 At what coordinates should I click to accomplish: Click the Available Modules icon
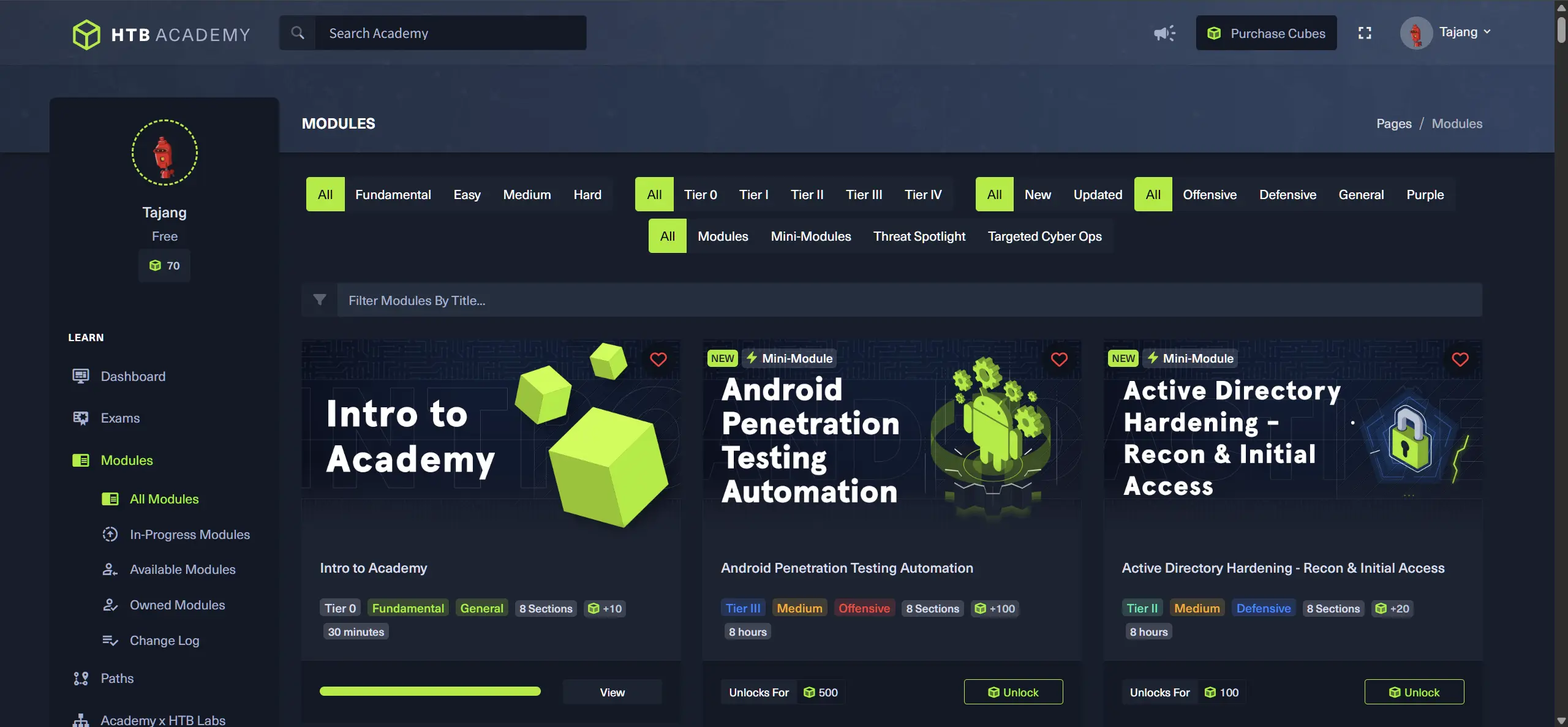[110, 570]
